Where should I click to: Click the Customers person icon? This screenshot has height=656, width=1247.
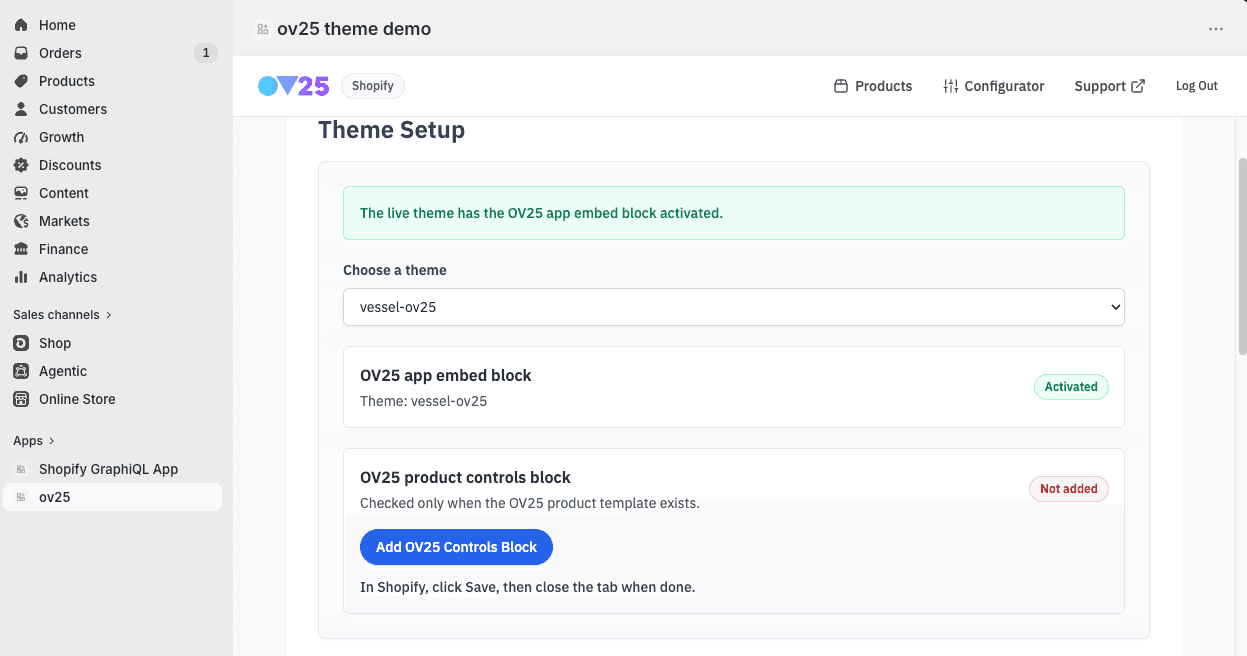[21, 109]
